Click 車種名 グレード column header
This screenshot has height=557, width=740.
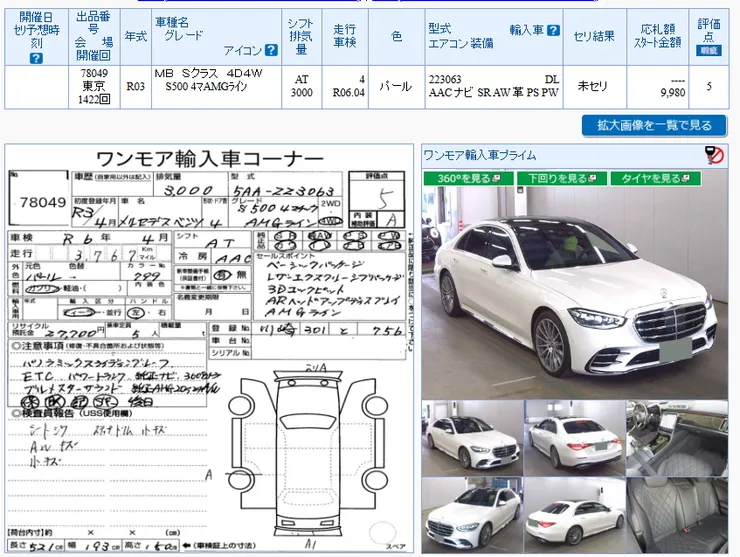216,36
